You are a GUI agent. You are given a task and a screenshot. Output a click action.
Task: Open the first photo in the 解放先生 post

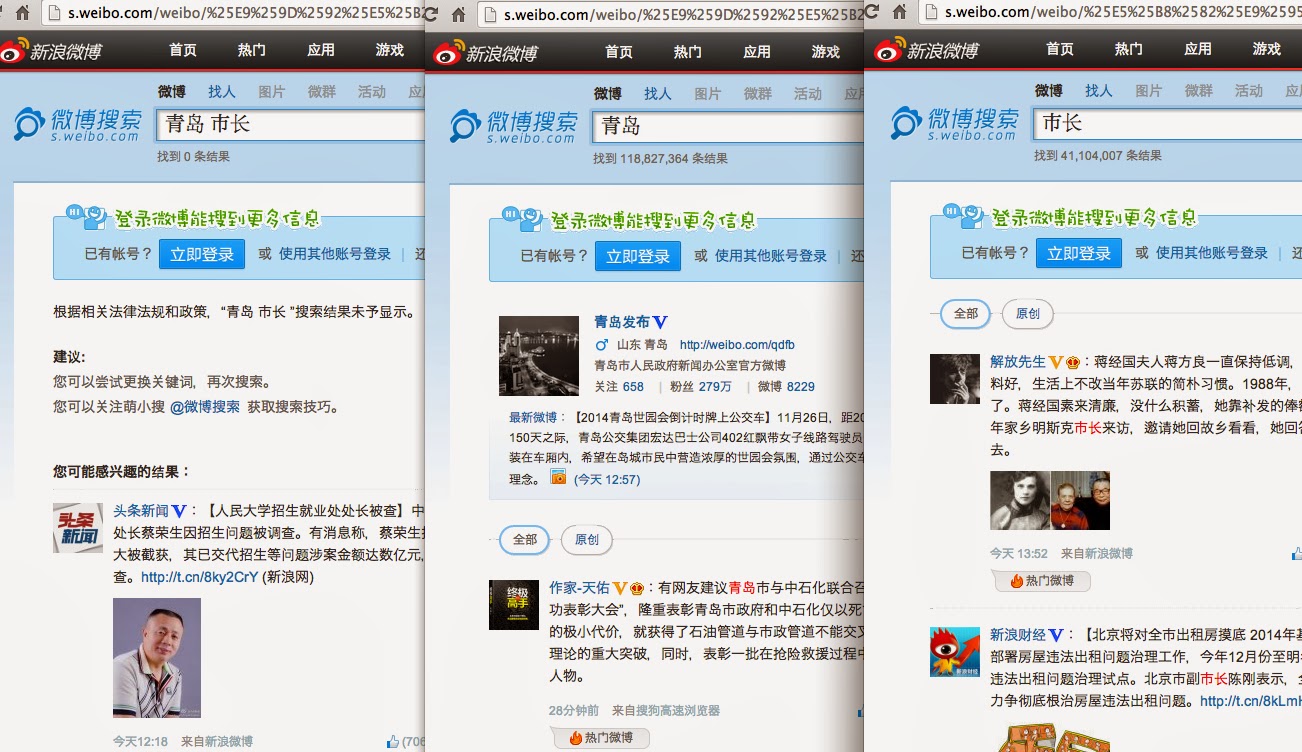coord(1020,501)
